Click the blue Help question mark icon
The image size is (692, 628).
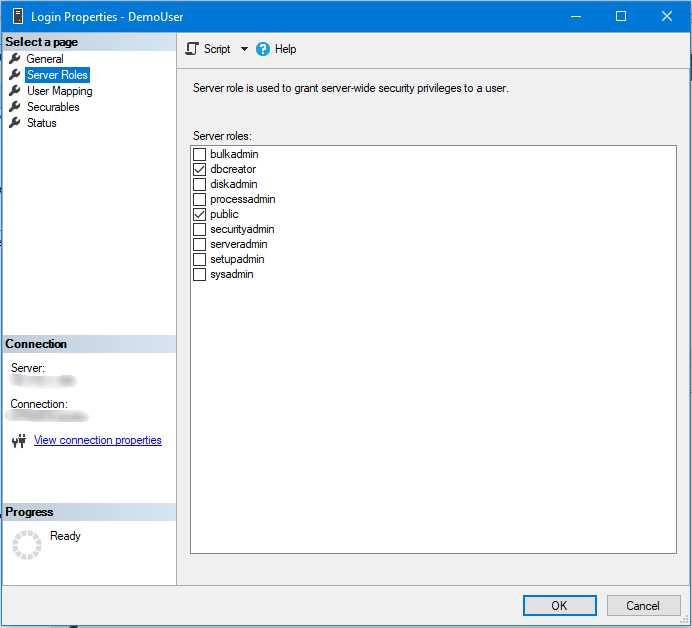263,49
